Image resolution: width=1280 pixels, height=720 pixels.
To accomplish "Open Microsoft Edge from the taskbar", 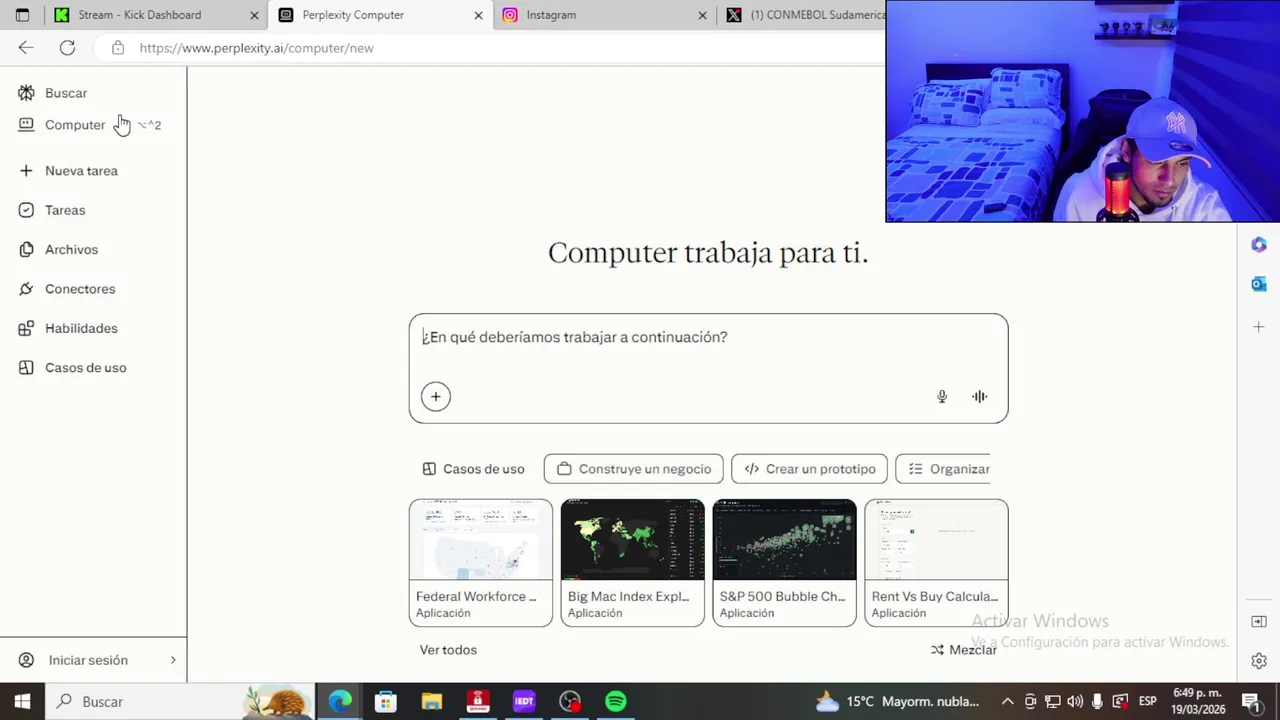I will click(340, 702).
